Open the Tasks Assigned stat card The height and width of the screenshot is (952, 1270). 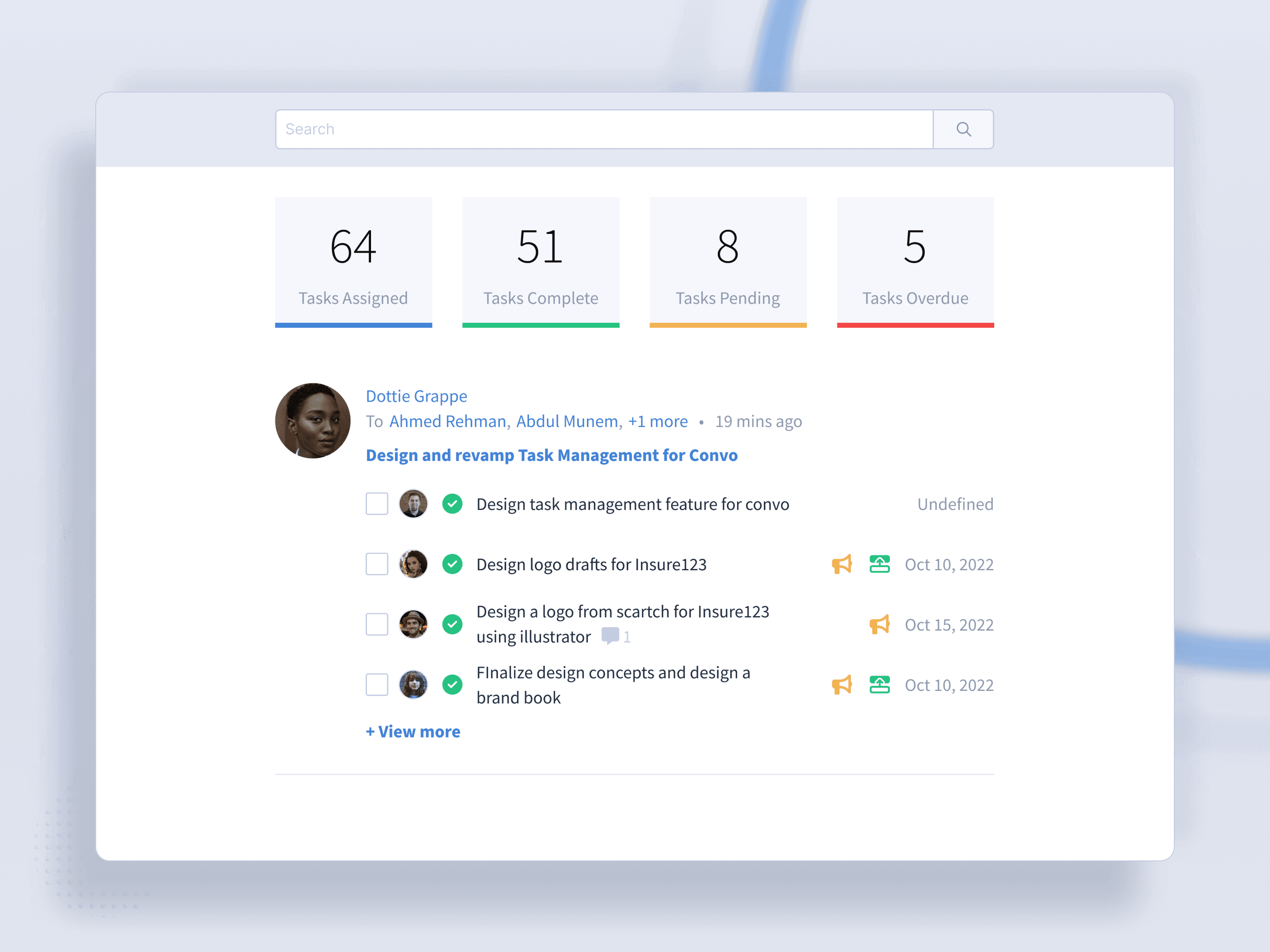(x=353, y=262)
